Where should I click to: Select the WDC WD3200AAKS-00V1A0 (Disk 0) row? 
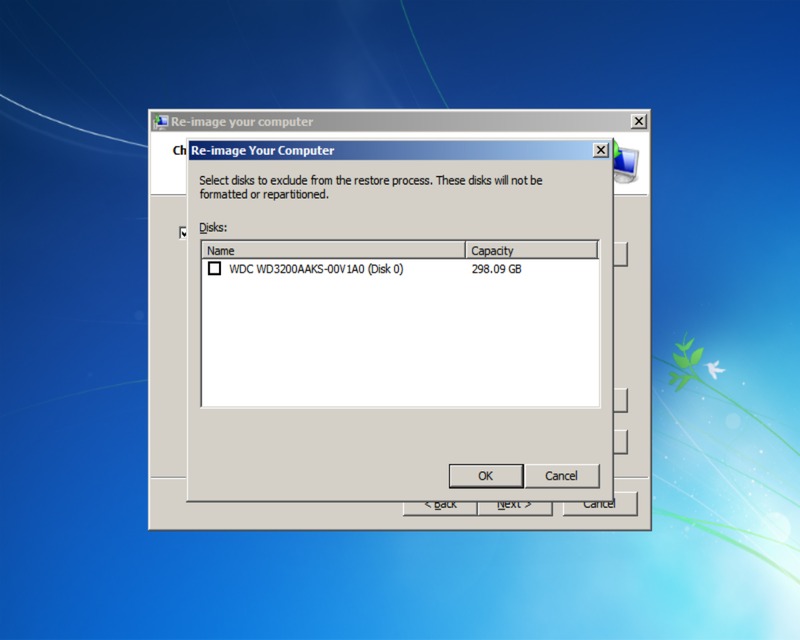tap(316, 269)
